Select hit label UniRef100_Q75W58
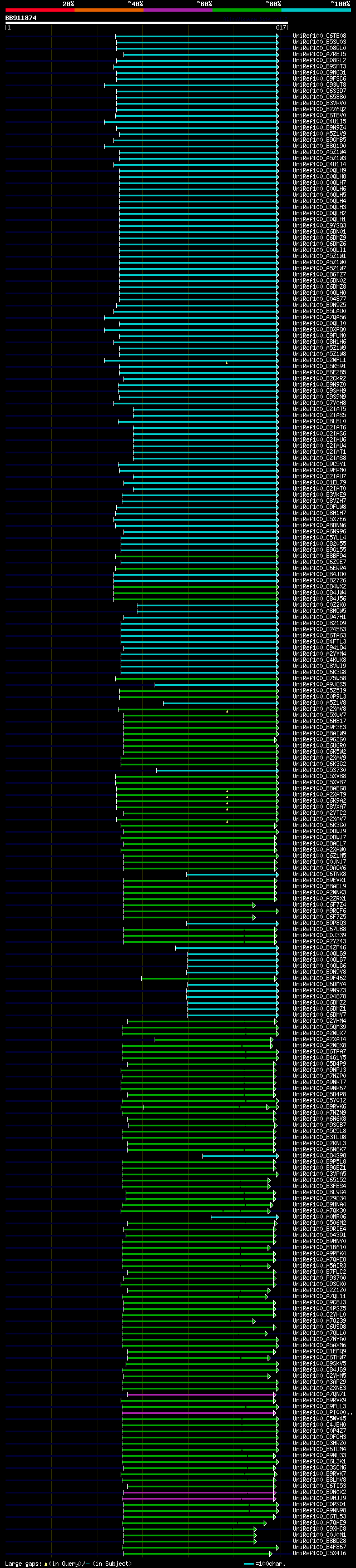Viewport: 356px width, 1568px height. (319, 678)
